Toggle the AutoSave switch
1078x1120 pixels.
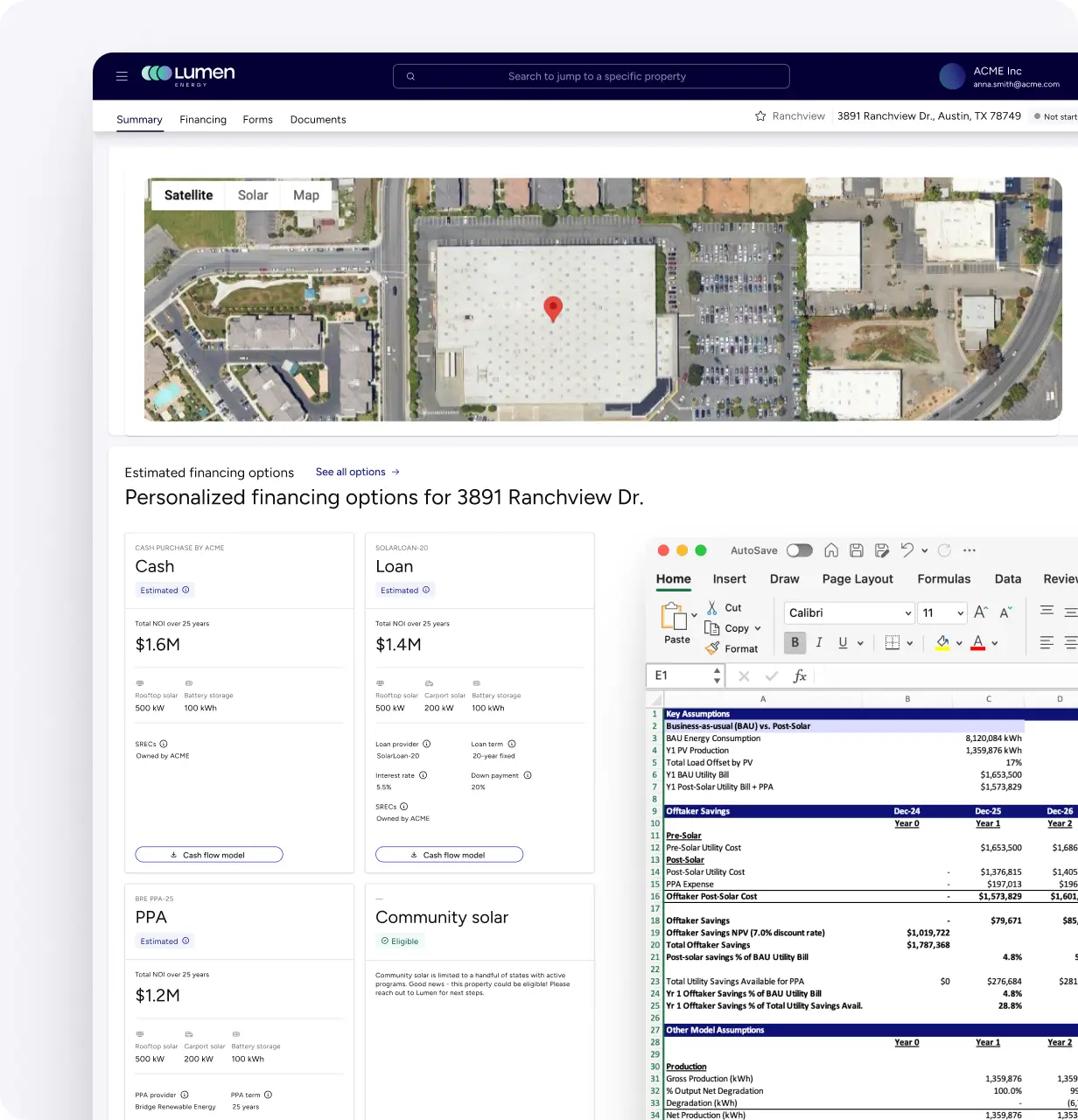(799, 550)
